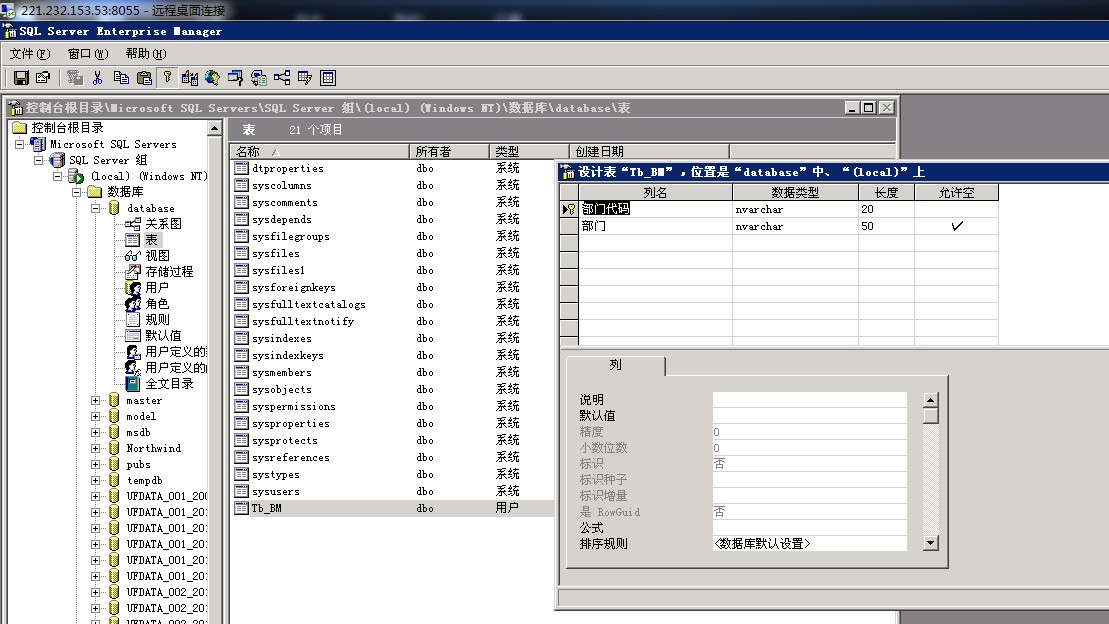
Task: Select the 规则 rules icon in tree
Action: (133, 320)
